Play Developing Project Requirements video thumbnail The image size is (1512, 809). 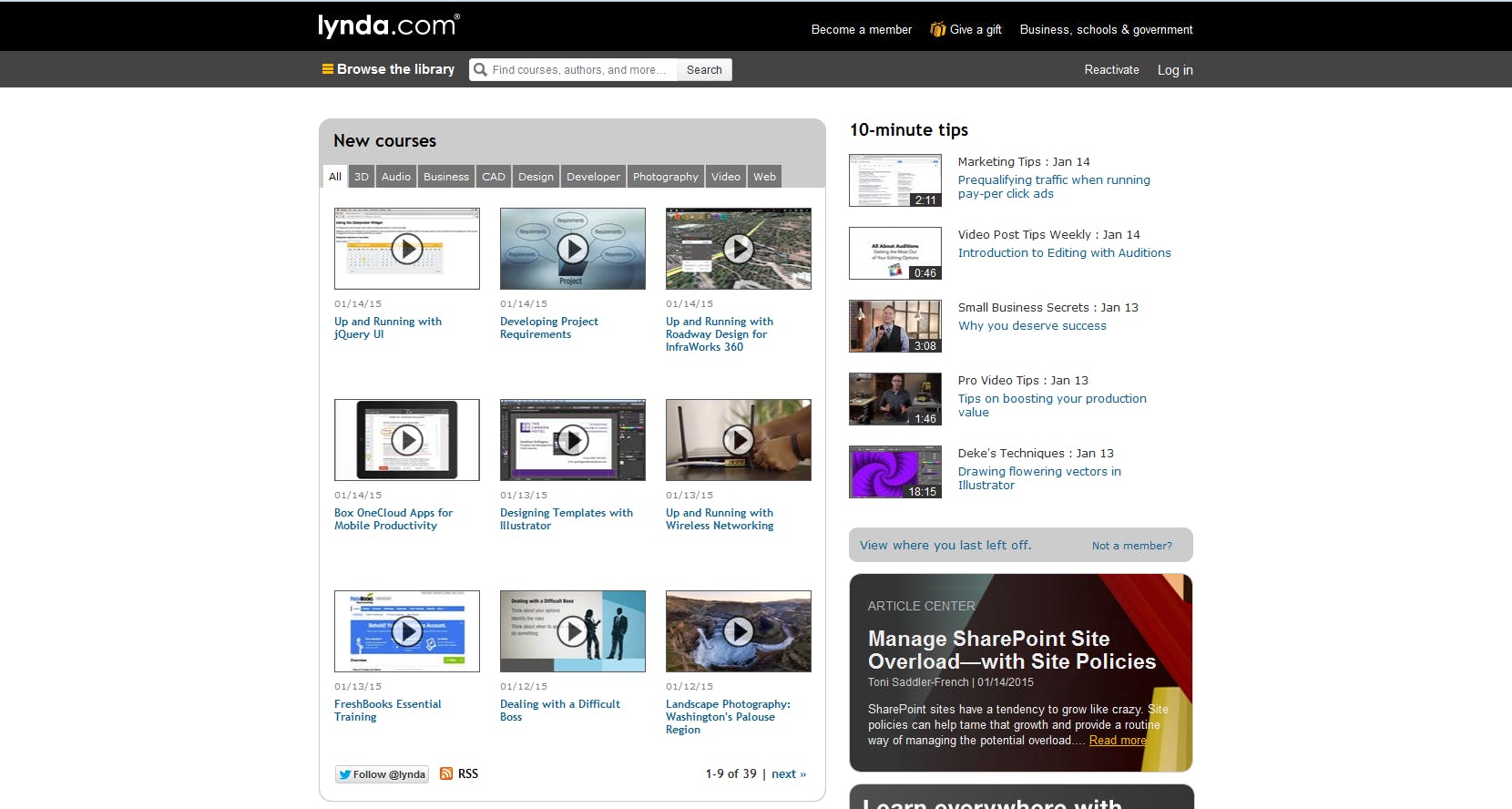pos(573,249)
